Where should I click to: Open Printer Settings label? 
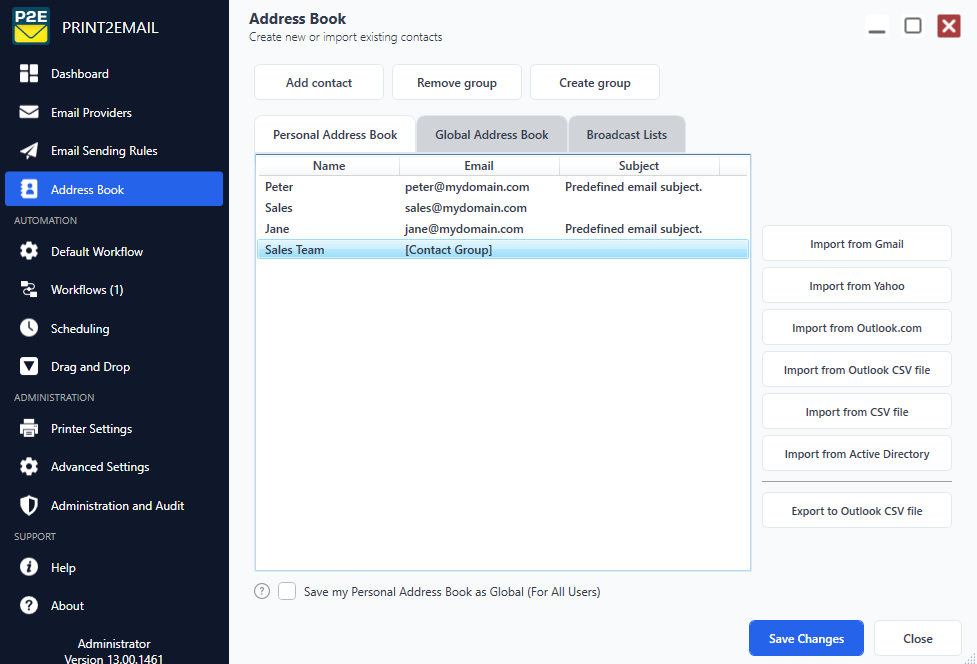(92, 429)
